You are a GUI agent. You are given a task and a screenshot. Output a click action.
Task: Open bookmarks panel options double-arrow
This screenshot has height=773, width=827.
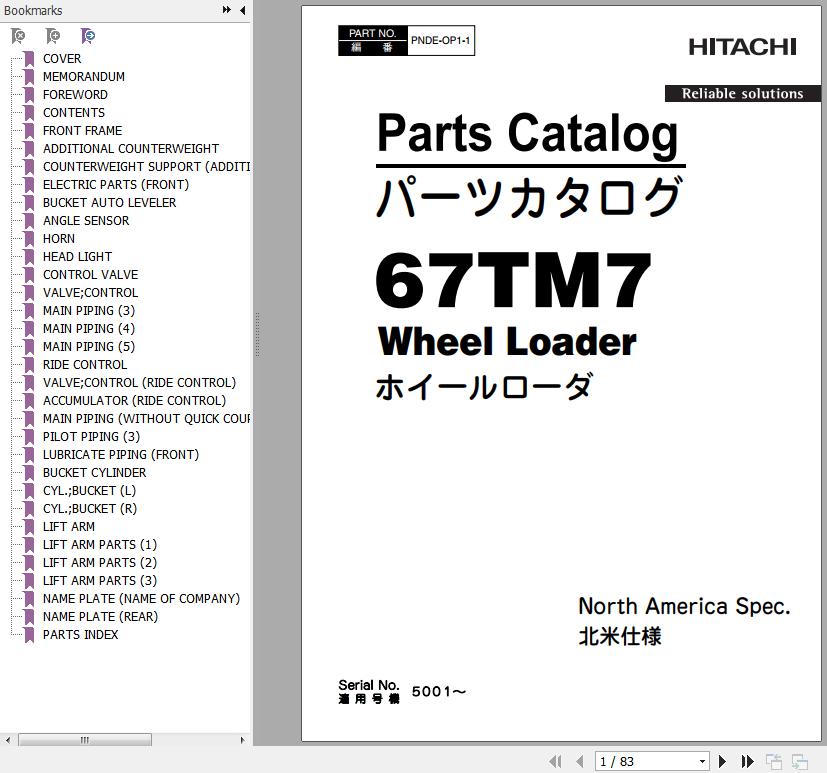click(x=227, y=9)
